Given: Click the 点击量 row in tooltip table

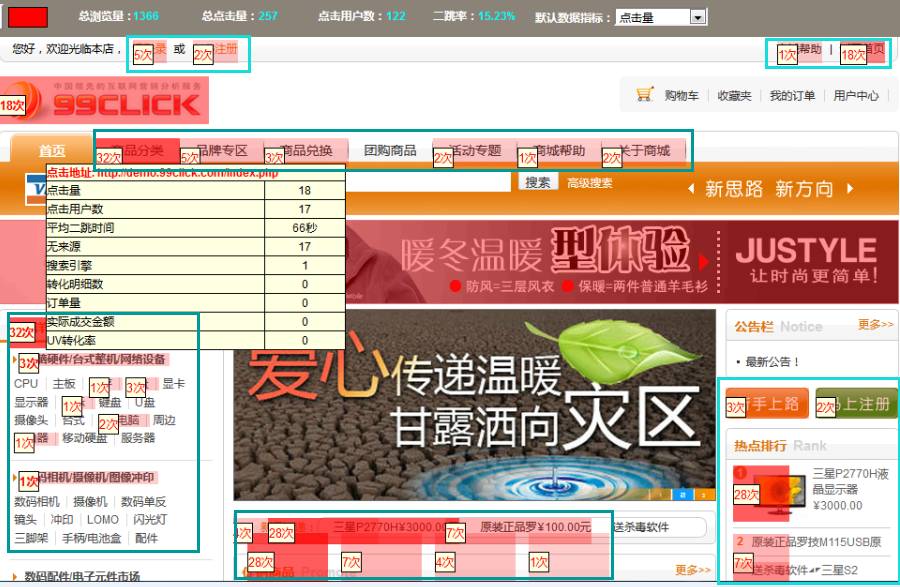Looking at the screenshot, I should point(195,190).
